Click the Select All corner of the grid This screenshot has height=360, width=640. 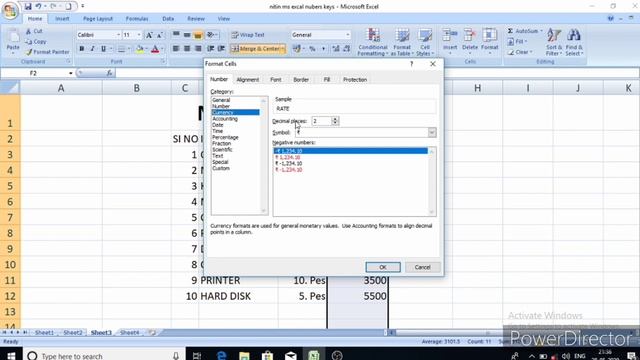pos(10,88)
